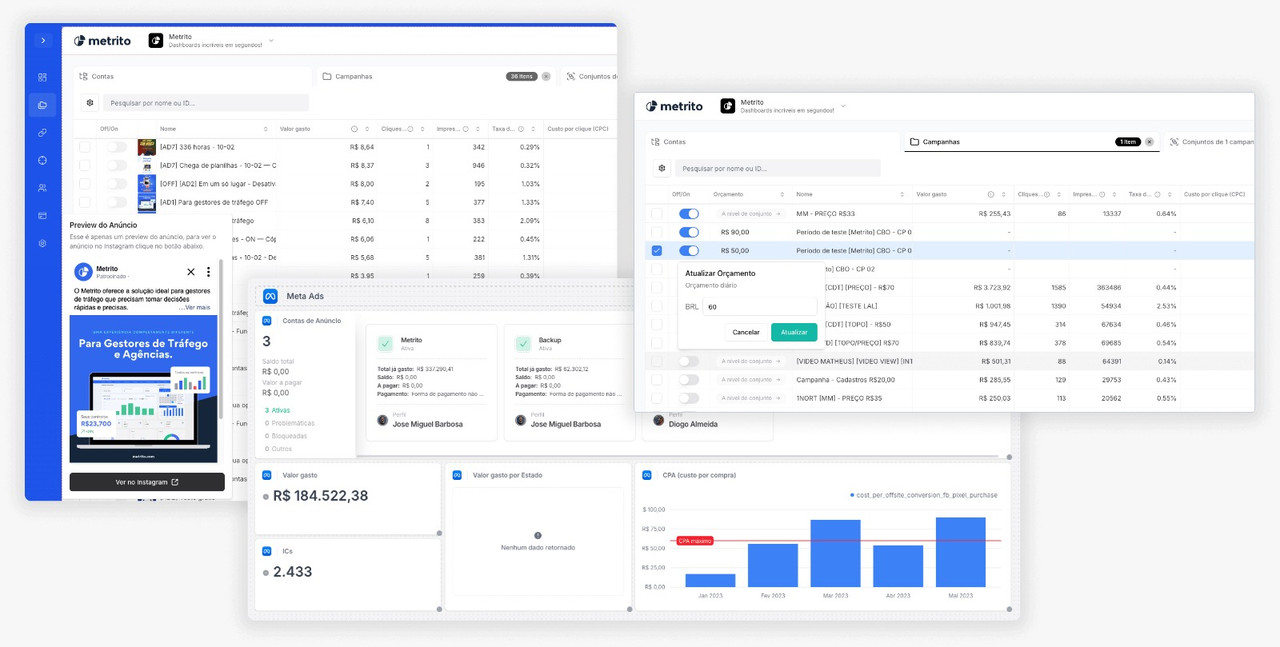The height and width of the screenshot is (647, 1280).
Task: Click table settings gear in right window
Action: (x=661, y=169)
